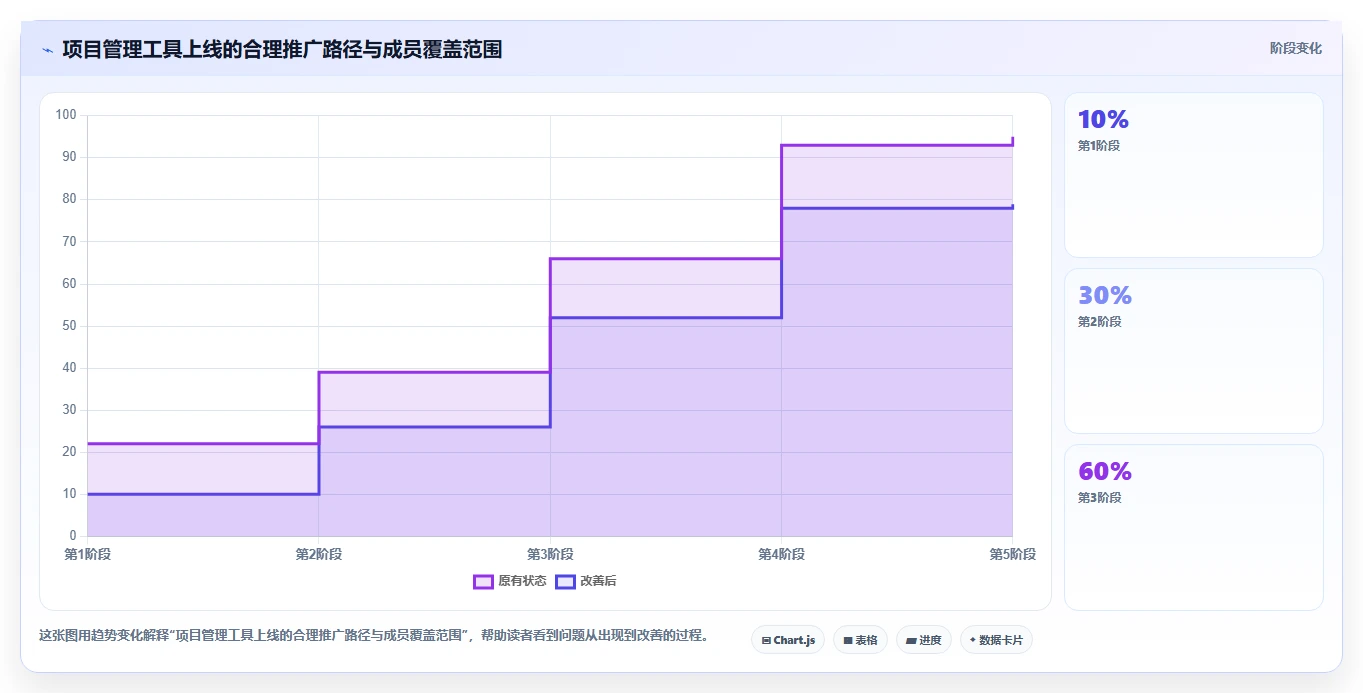Screen dimensions: 1363x693
Task: Click the 第5阶段 x-axis label
Action: (x=1013, y=554)
